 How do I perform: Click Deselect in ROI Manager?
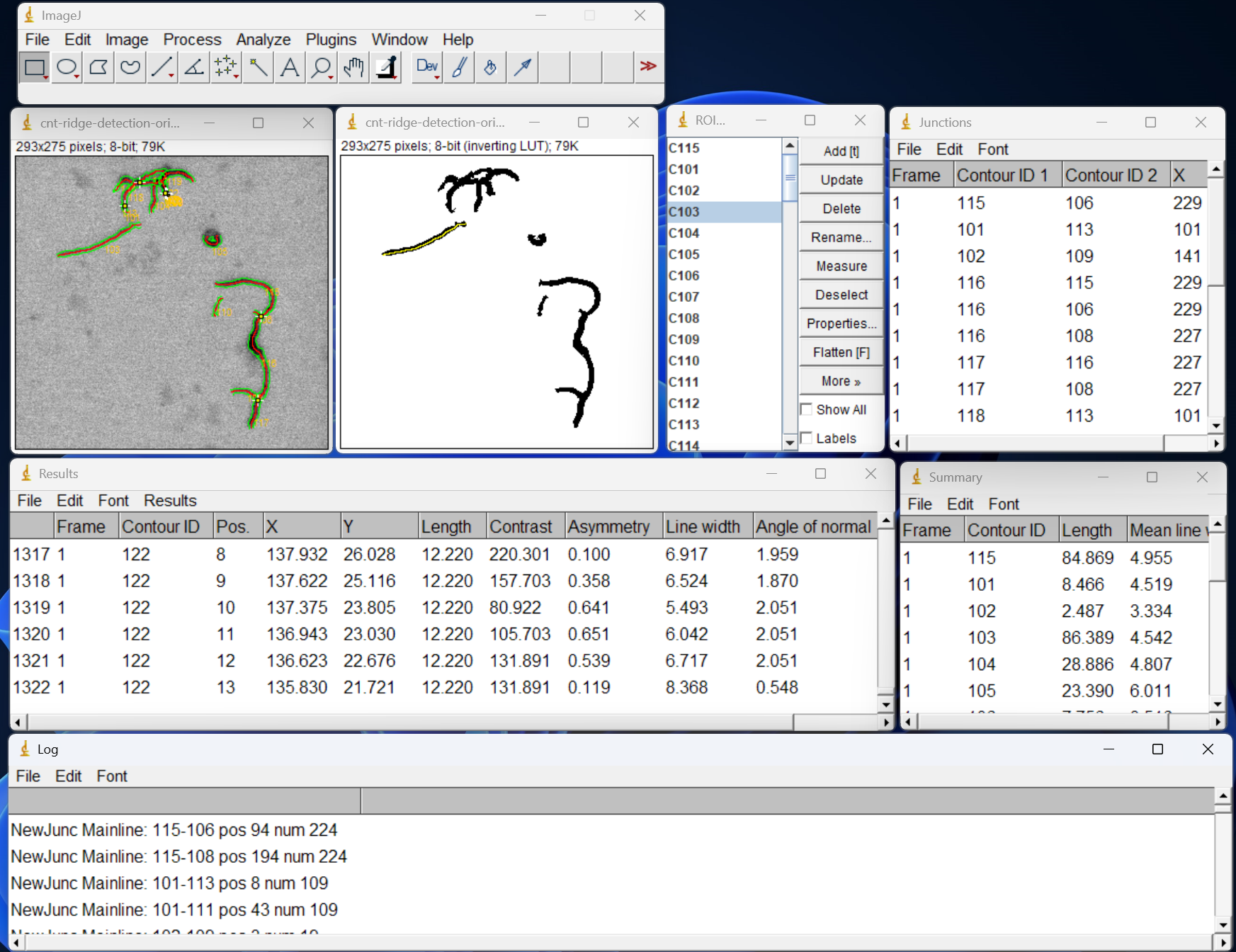click(x=841, y=295)
